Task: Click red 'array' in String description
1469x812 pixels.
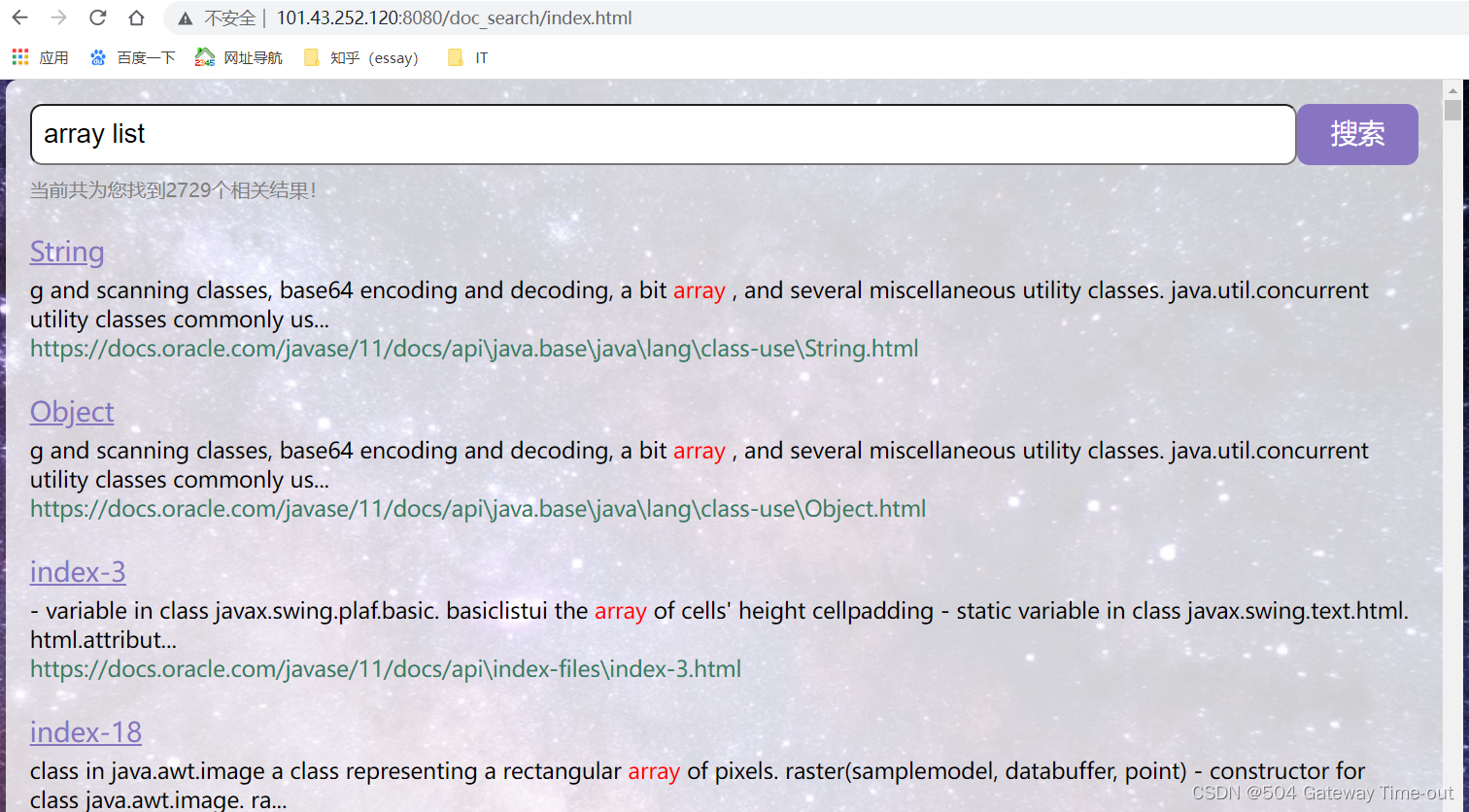Action: pyautogui.click(x=700, y=290)
